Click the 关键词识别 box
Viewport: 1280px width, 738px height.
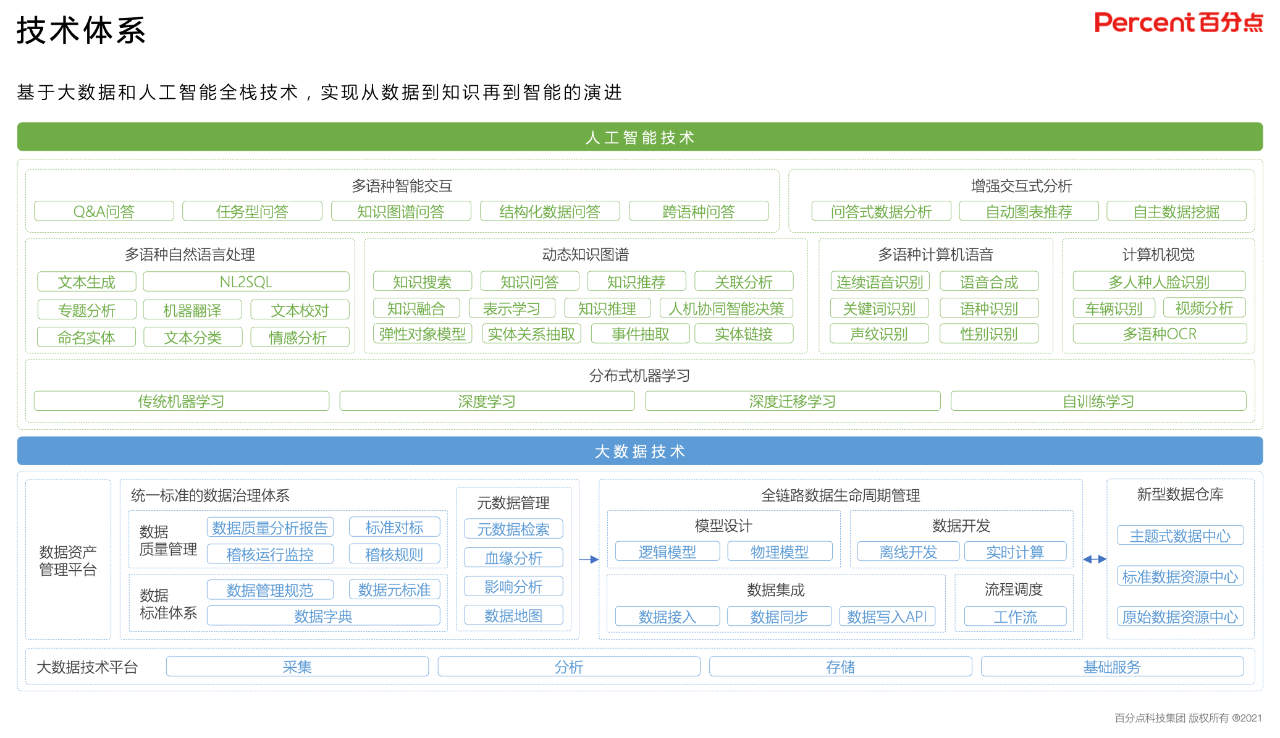[x=880, y=308]
